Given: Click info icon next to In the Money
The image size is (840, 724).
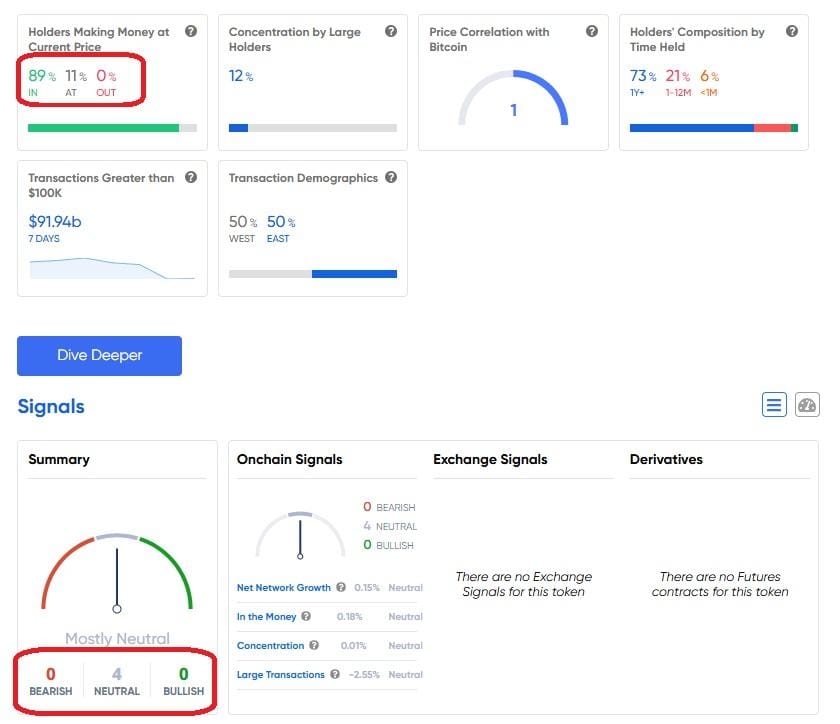Looking at the screenshot, I should [306, 617].
